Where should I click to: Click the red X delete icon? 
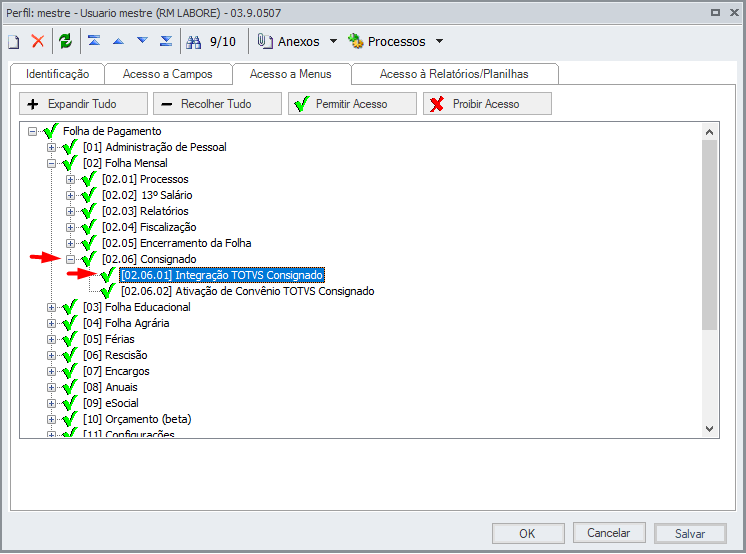pyautogui.click(x=38, y=41)
